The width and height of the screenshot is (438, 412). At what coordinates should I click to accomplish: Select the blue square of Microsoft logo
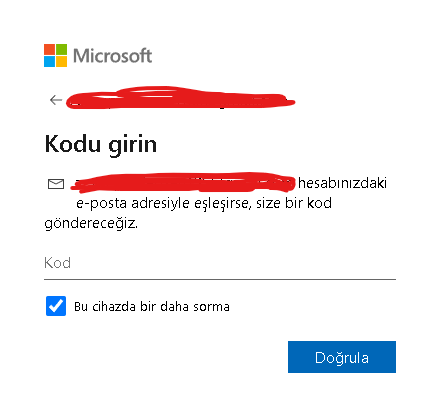coord(49,61)
